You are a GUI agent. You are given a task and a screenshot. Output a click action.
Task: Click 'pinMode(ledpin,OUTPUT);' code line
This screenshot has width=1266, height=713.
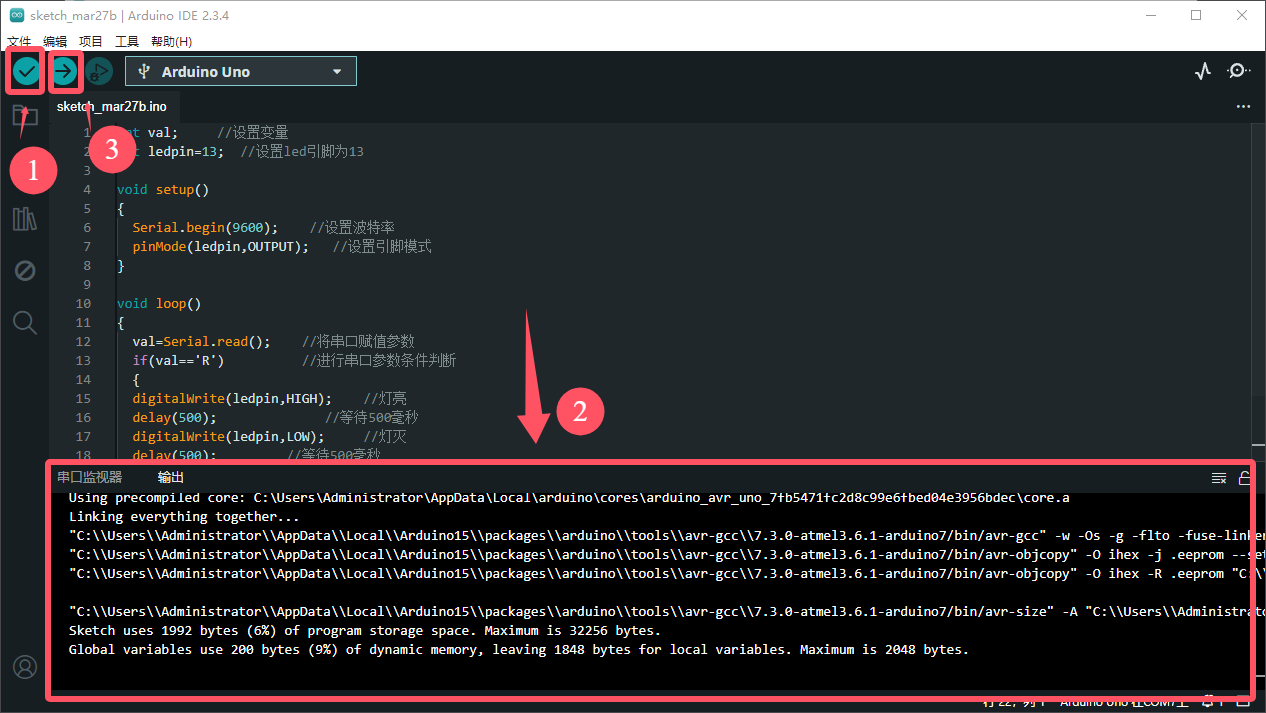221,246
